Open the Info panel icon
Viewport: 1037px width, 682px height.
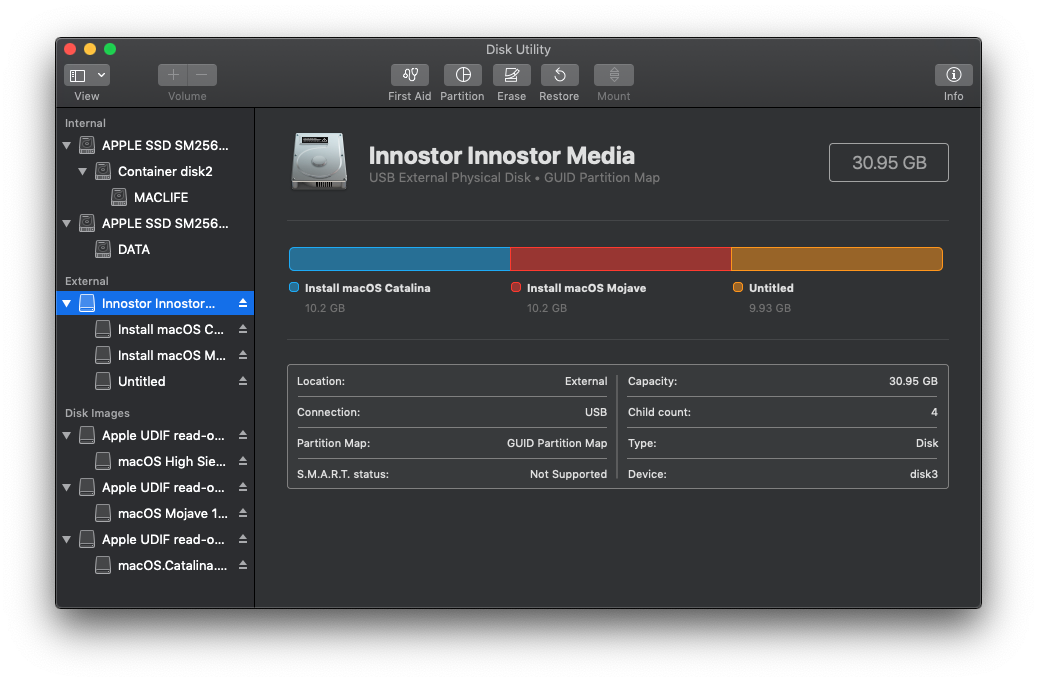(953, 75)
